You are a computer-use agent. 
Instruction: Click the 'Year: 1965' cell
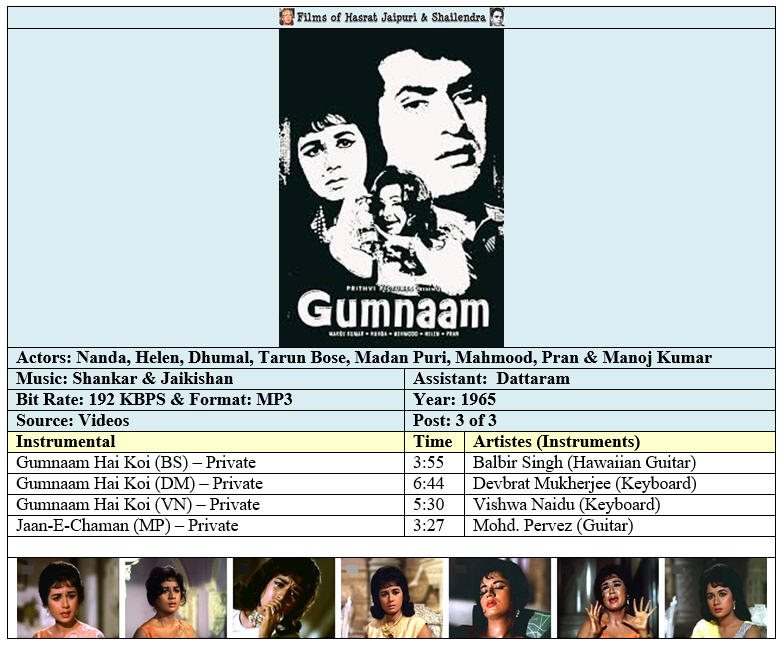click(x=590, y=400)
